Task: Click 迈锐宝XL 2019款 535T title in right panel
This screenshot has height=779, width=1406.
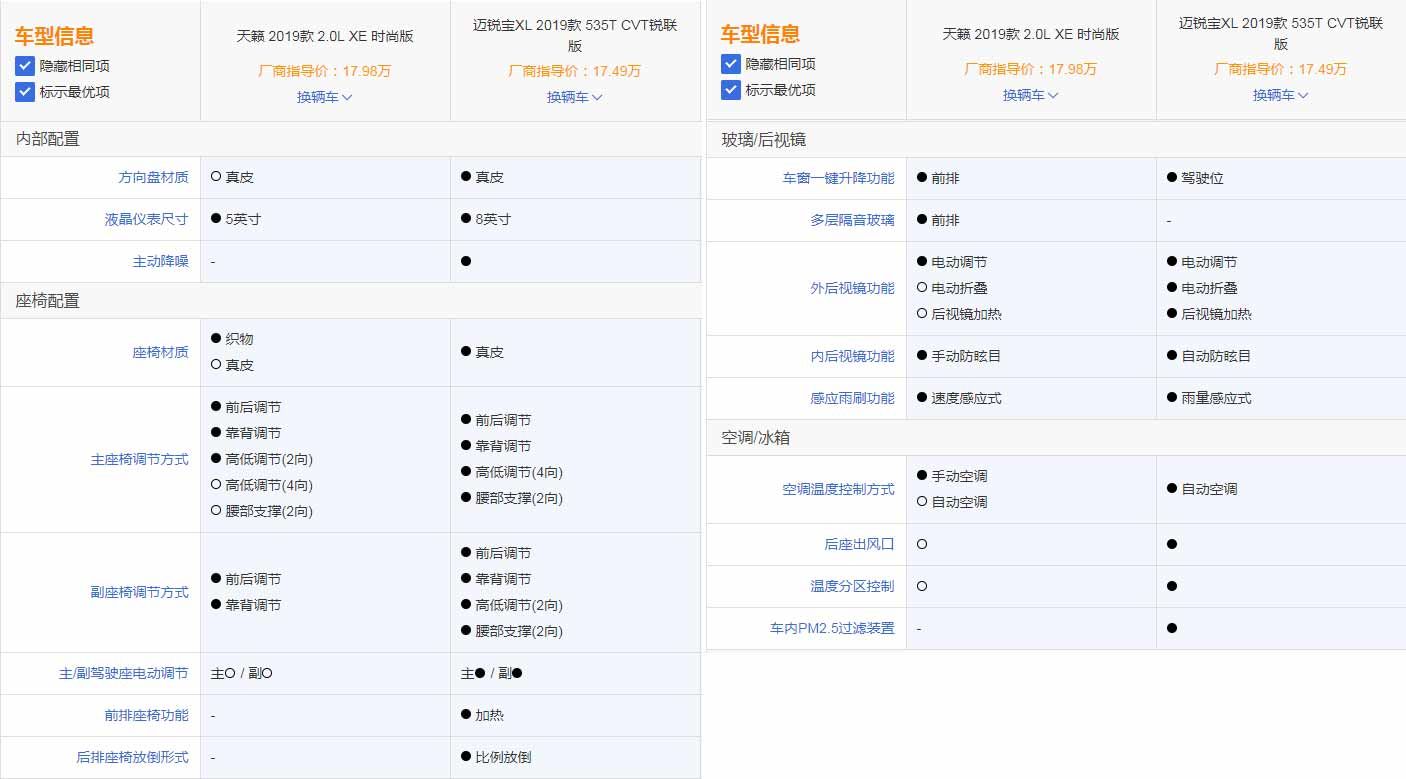Action: [1281, 33]
